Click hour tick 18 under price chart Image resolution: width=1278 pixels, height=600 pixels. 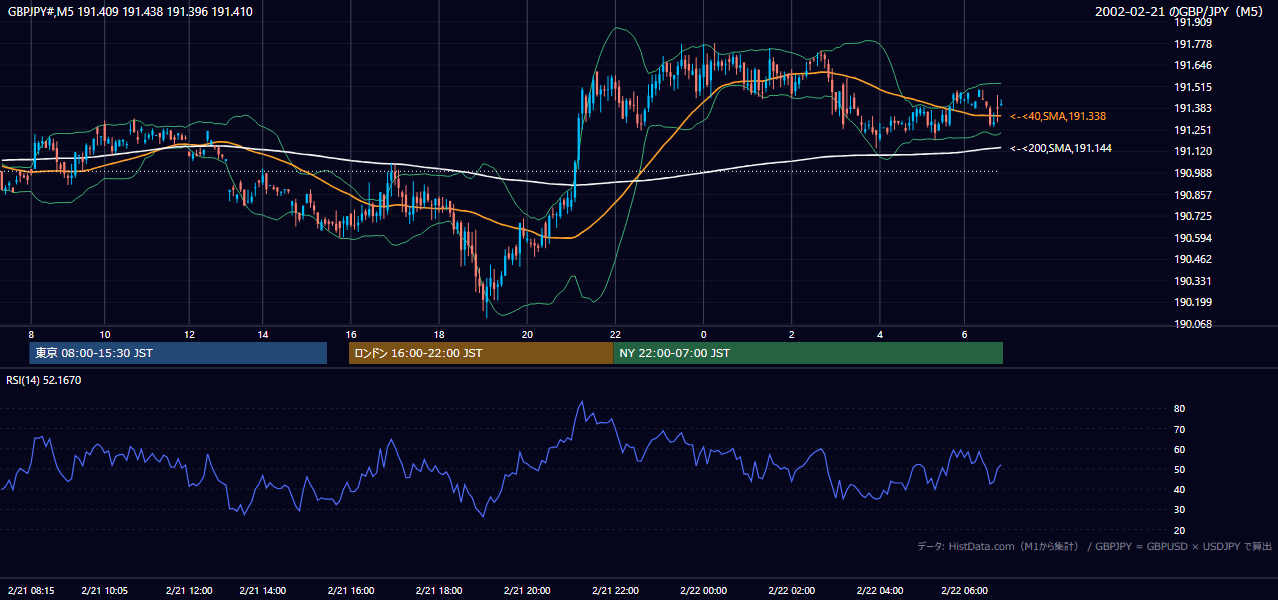coord(438,334)
